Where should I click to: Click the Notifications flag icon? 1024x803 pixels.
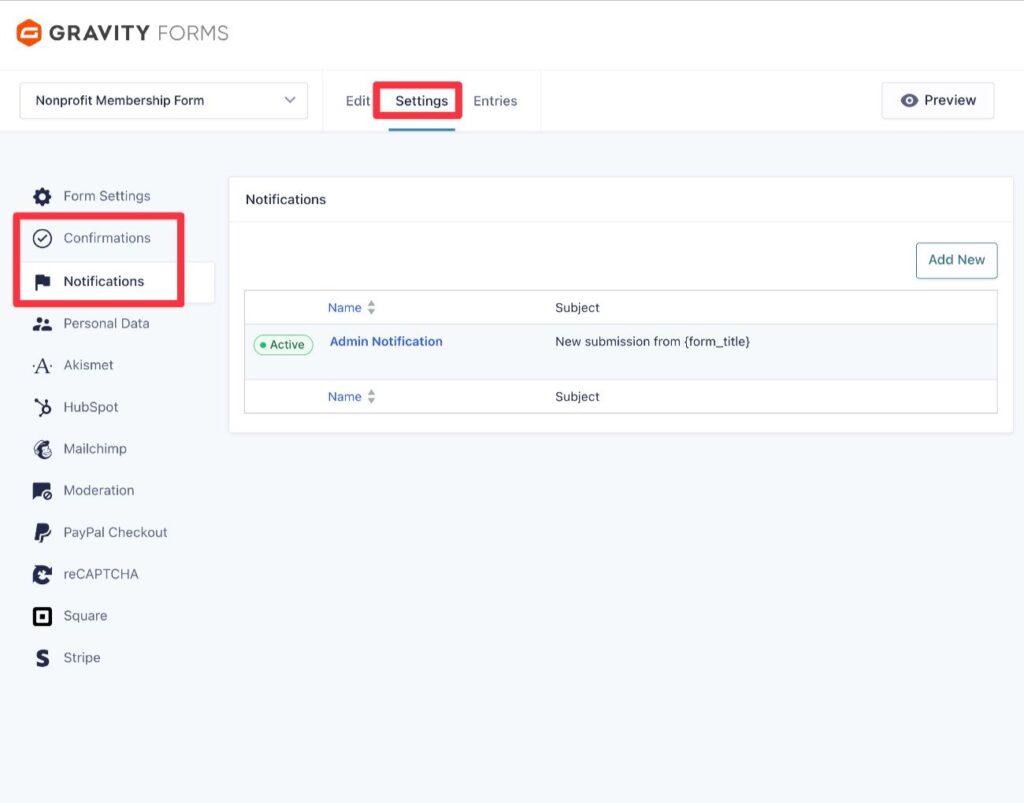pyautogui.click(x=42, y=281)
